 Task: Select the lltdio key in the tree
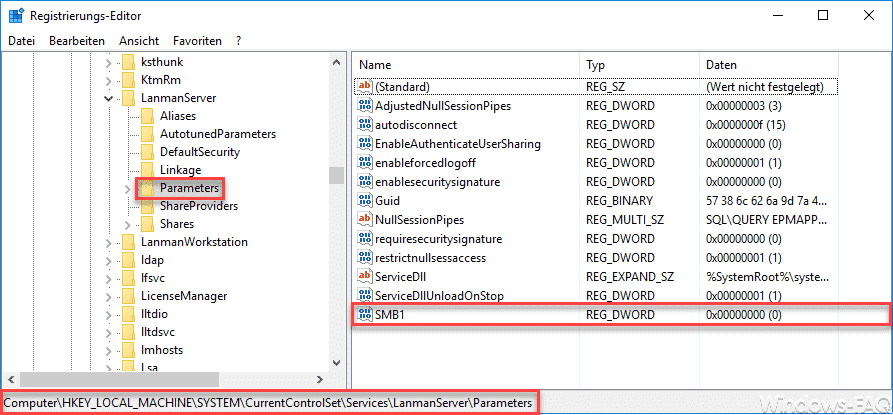[x=154, y=314]
